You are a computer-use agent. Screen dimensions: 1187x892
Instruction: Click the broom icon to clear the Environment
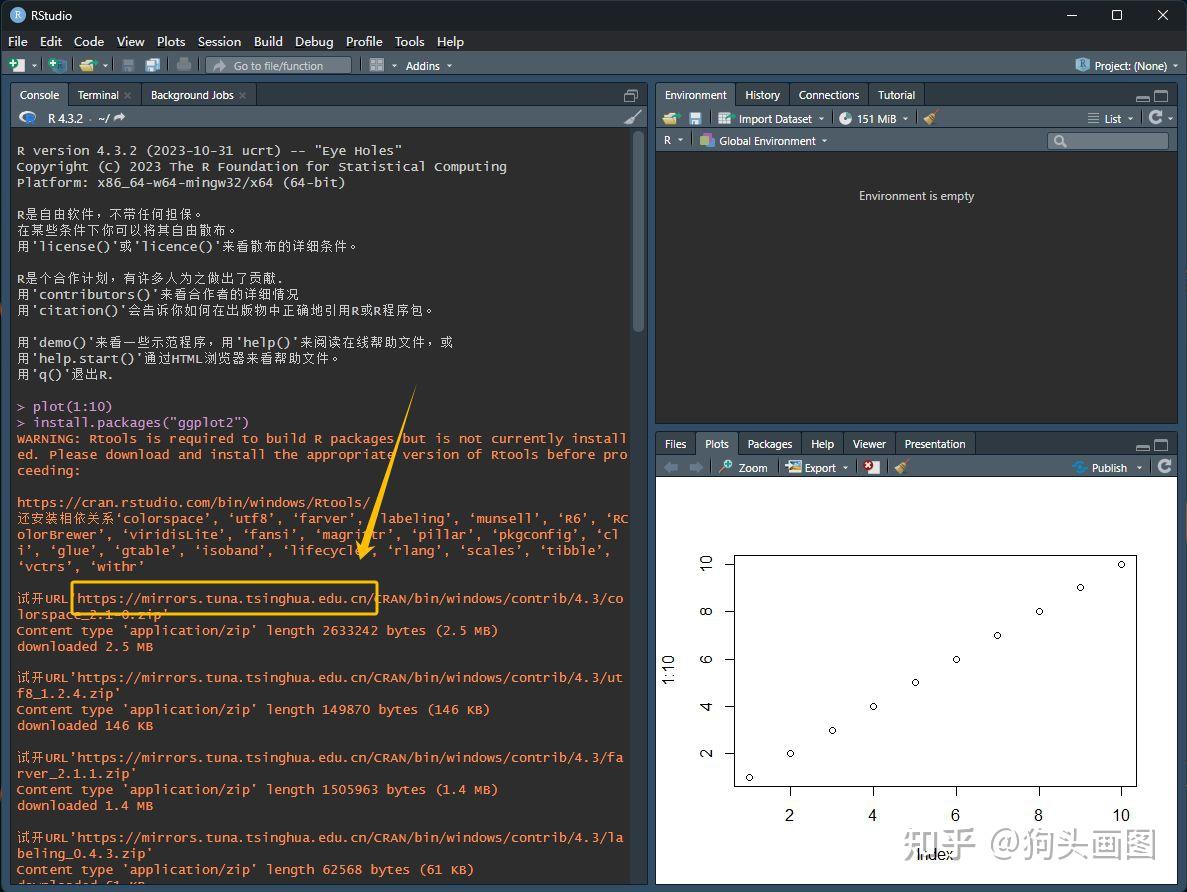tap(929, 118)
